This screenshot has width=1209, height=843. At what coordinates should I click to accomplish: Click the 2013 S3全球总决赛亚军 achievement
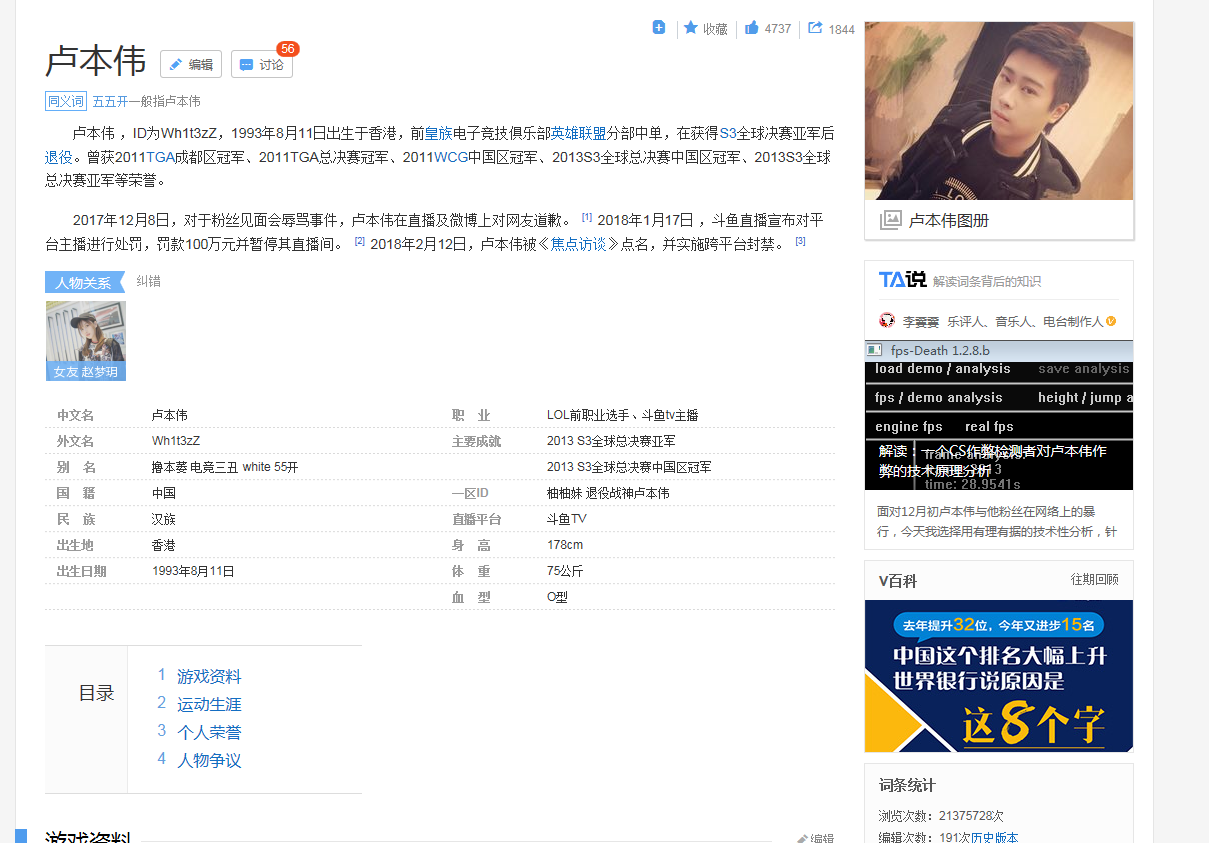pyautogui.click(x=611, y=441)
